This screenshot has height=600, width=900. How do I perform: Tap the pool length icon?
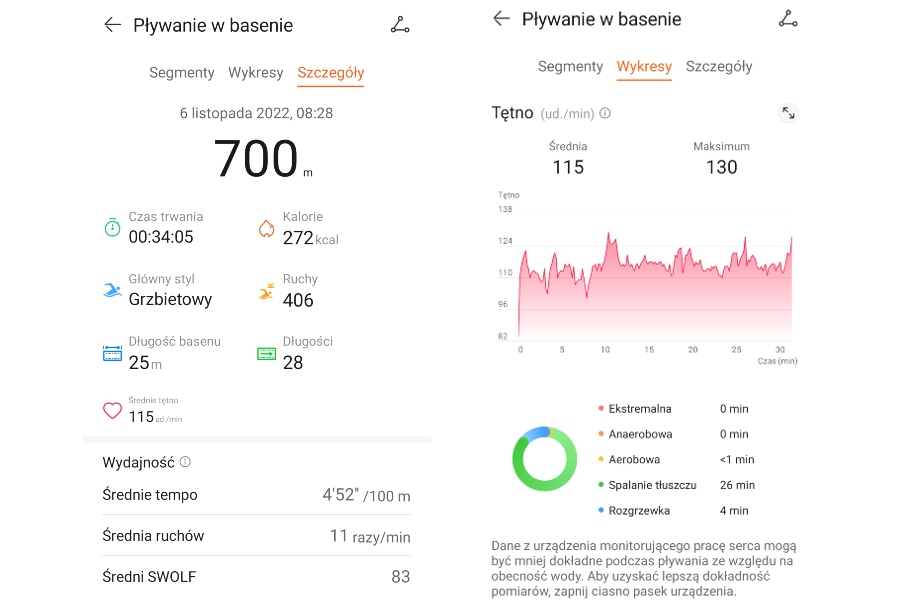tap(112, 353)
